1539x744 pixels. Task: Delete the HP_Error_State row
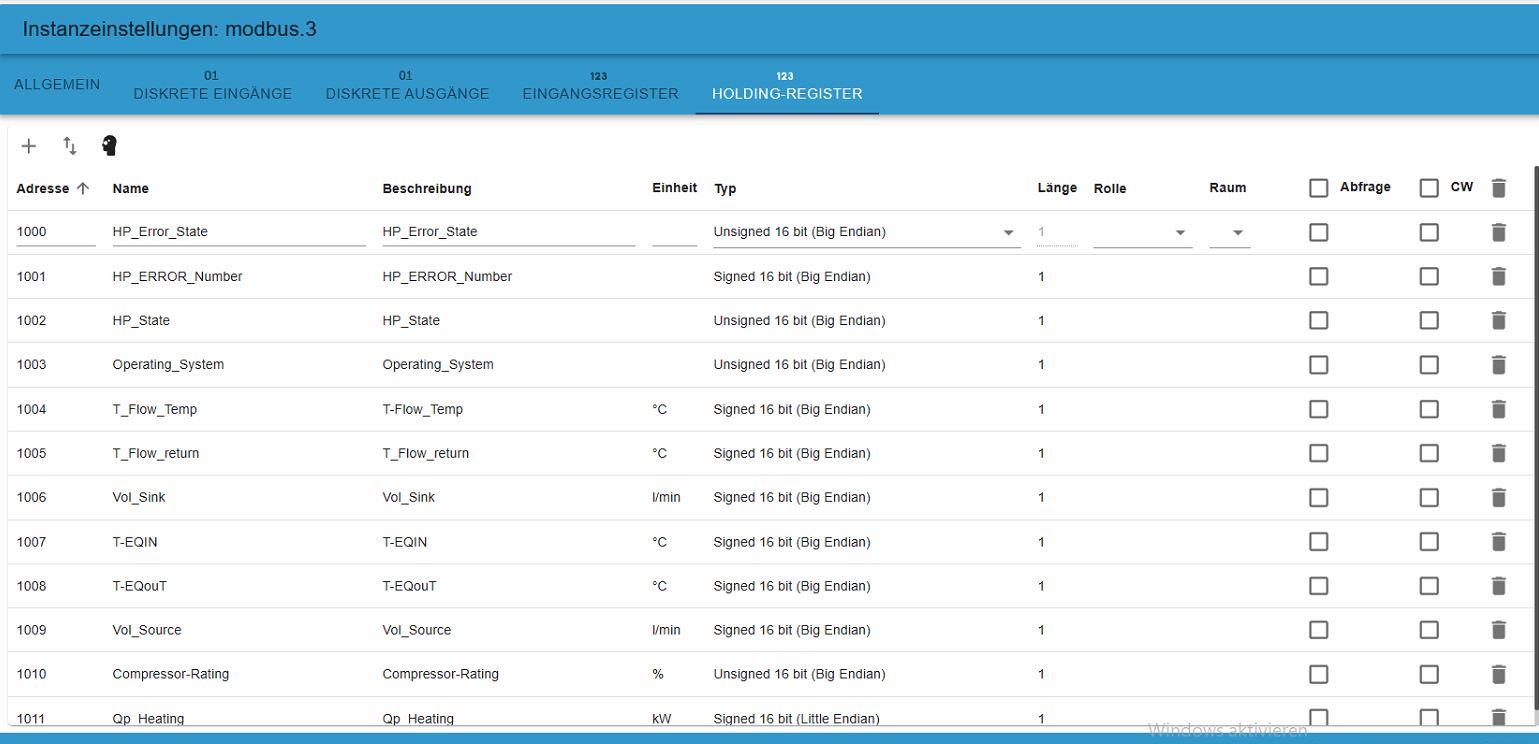coord(1498,232)
